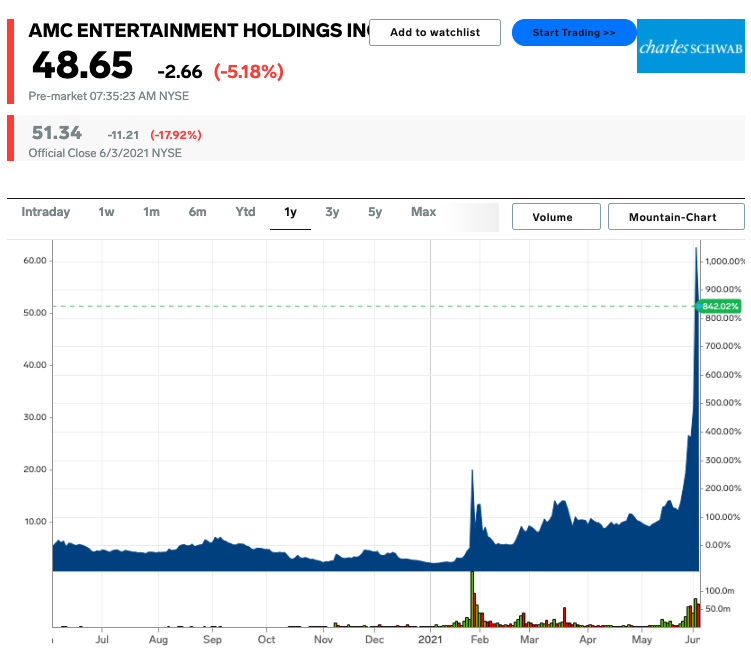Select the 6m time range
751x651 pixels.
197,212
